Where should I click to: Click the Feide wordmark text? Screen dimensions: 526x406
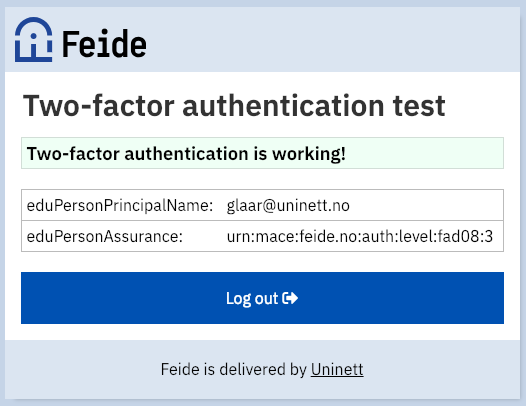(x=104, y=44)
